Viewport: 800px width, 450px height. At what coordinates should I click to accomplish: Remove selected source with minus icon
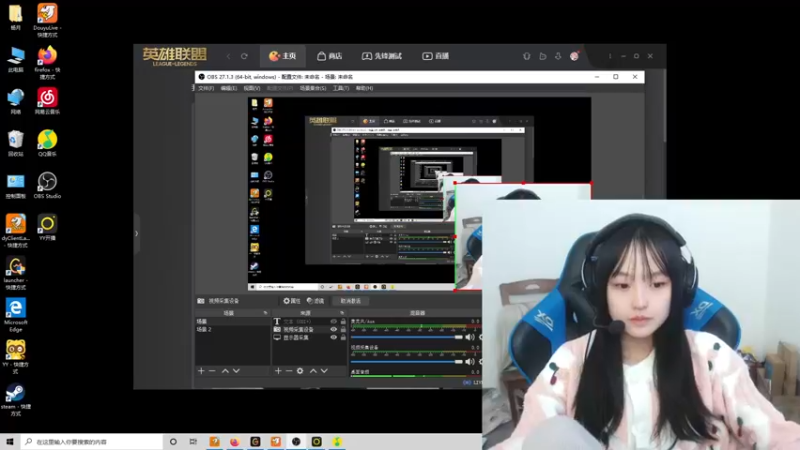click(x=289, y=371)
